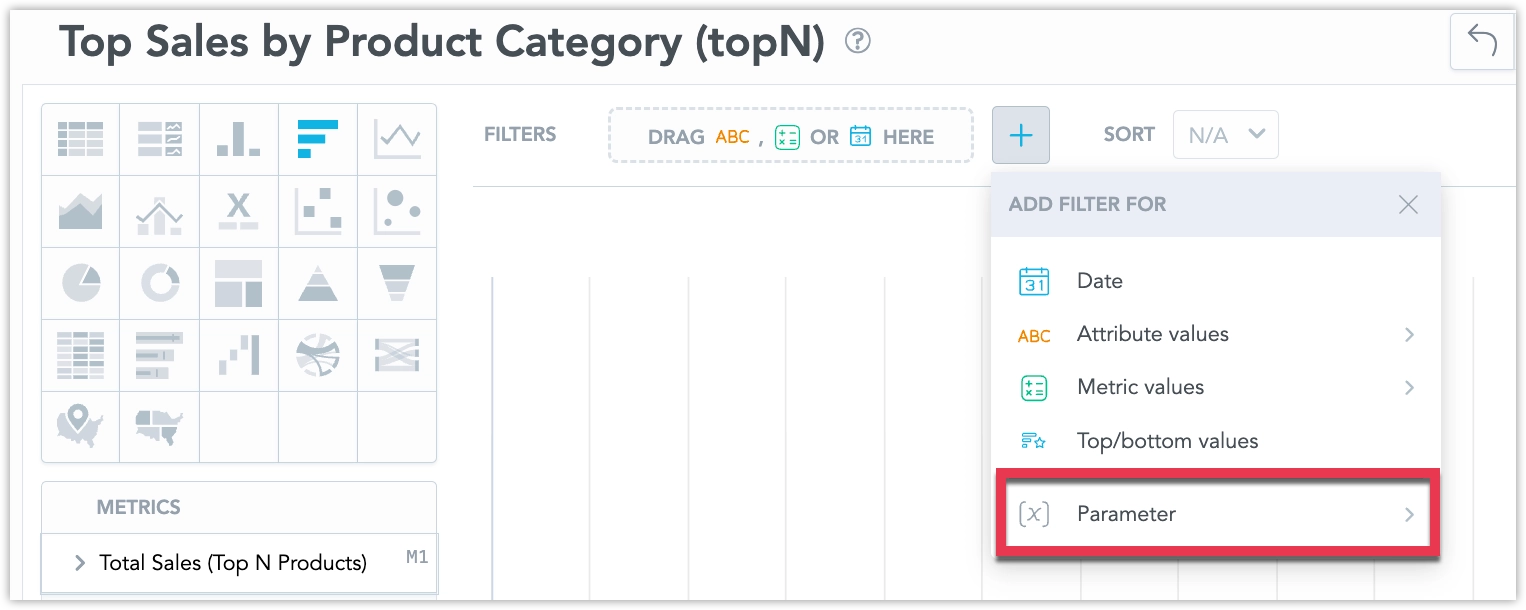Screen dimensions: 1526x610
Task: Pick the geo pushpin map visualization
Action: pos(80,427)
